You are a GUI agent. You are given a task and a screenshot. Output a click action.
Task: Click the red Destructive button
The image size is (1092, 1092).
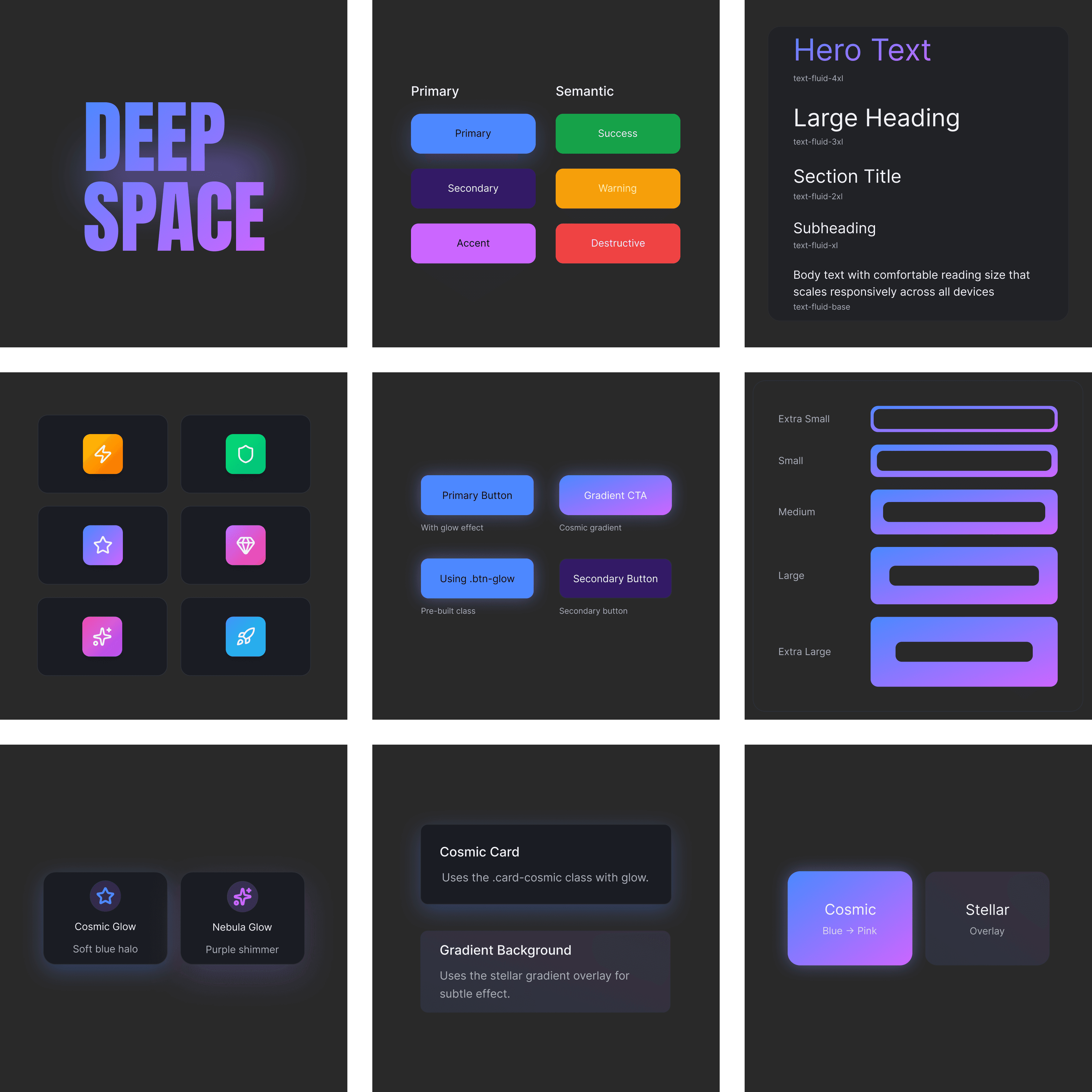tap(617, 243)
